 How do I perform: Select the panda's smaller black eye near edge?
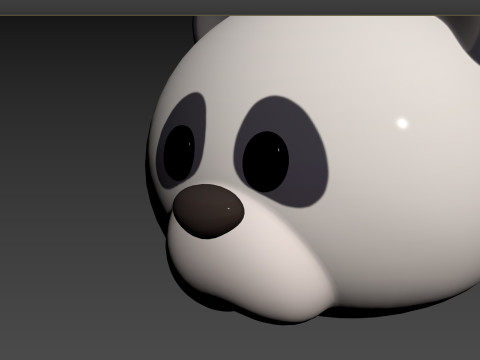pyautogui.click(x=179, y=153)
